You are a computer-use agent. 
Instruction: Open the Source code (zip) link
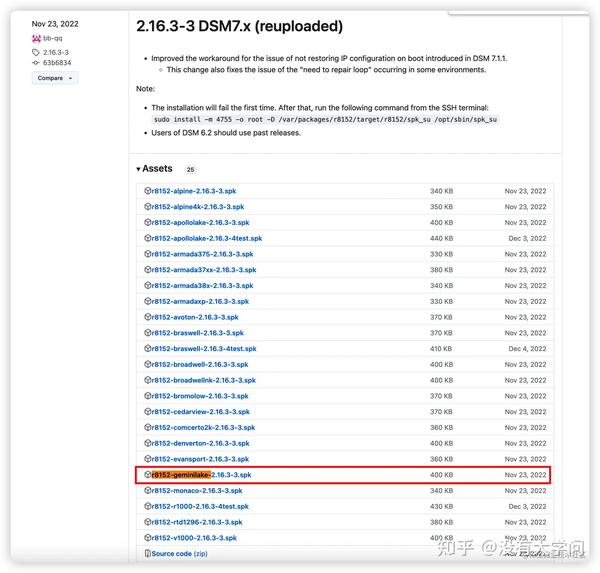point(179,553)
